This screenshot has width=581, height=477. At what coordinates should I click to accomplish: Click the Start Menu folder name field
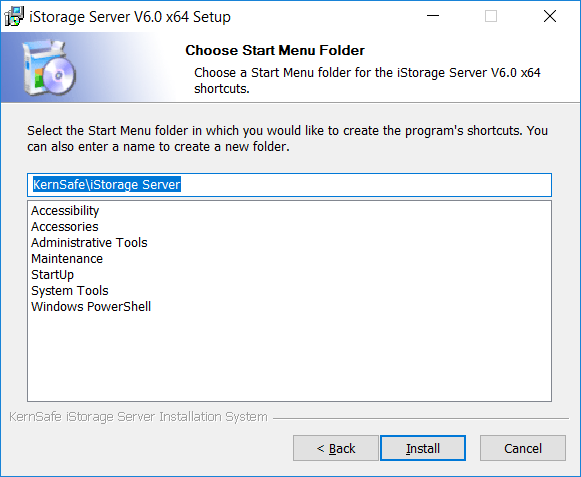coord(289,185)
